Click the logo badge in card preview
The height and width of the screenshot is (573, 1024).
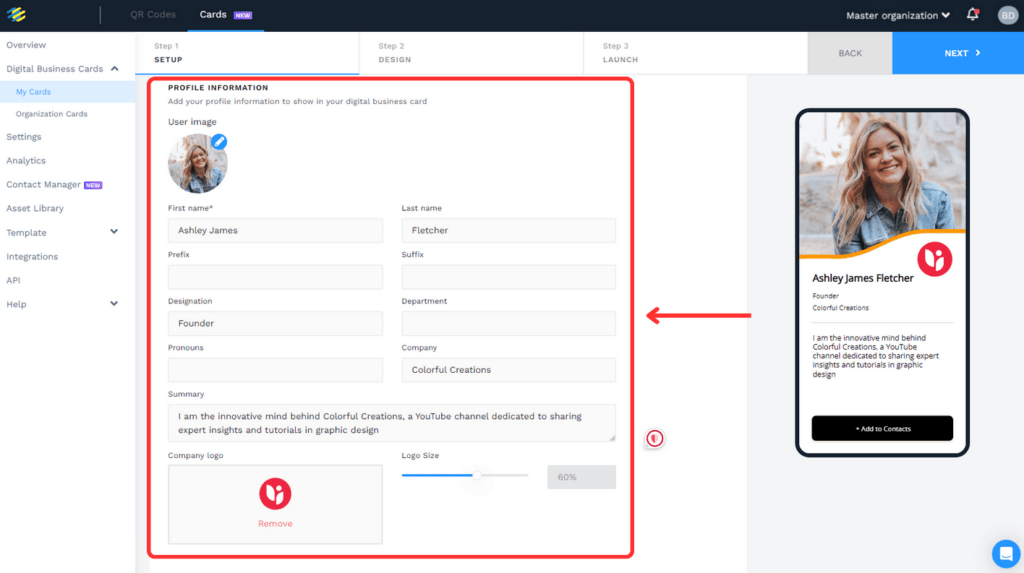pyautogui.click(x=935, y=259)
